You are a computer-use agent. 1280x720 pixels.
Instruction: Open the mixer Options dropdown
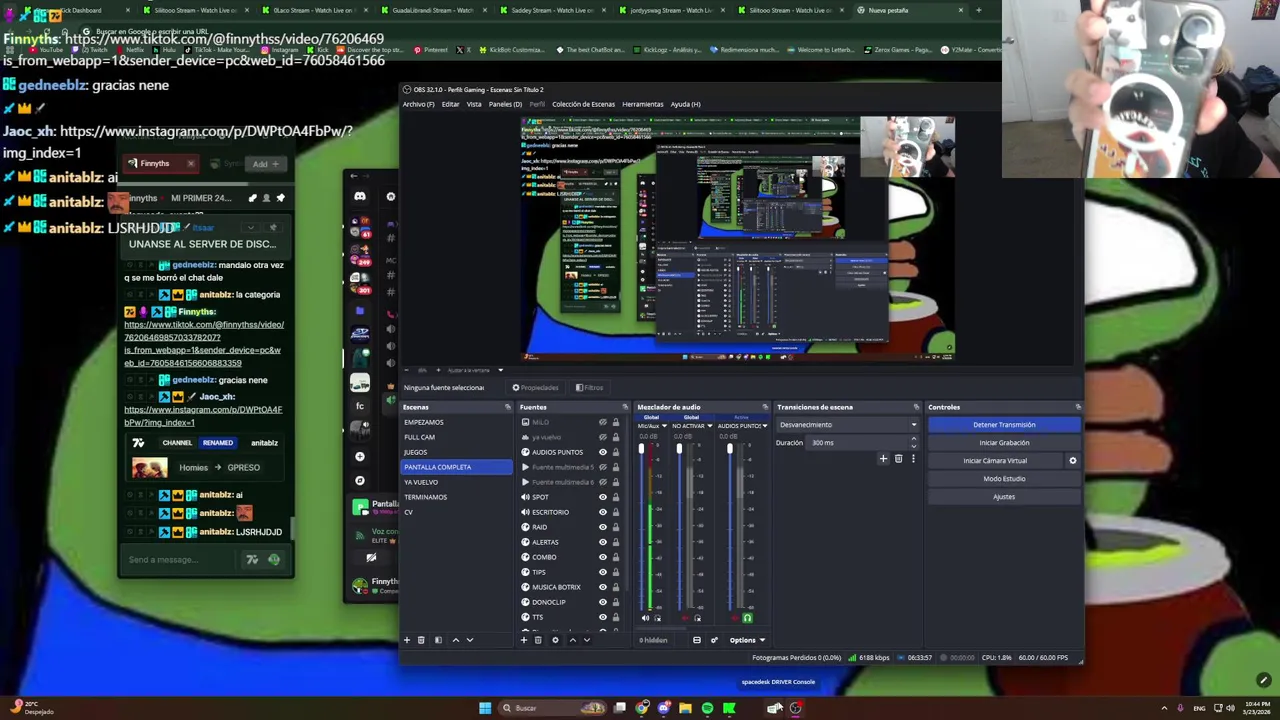point(747,640)
